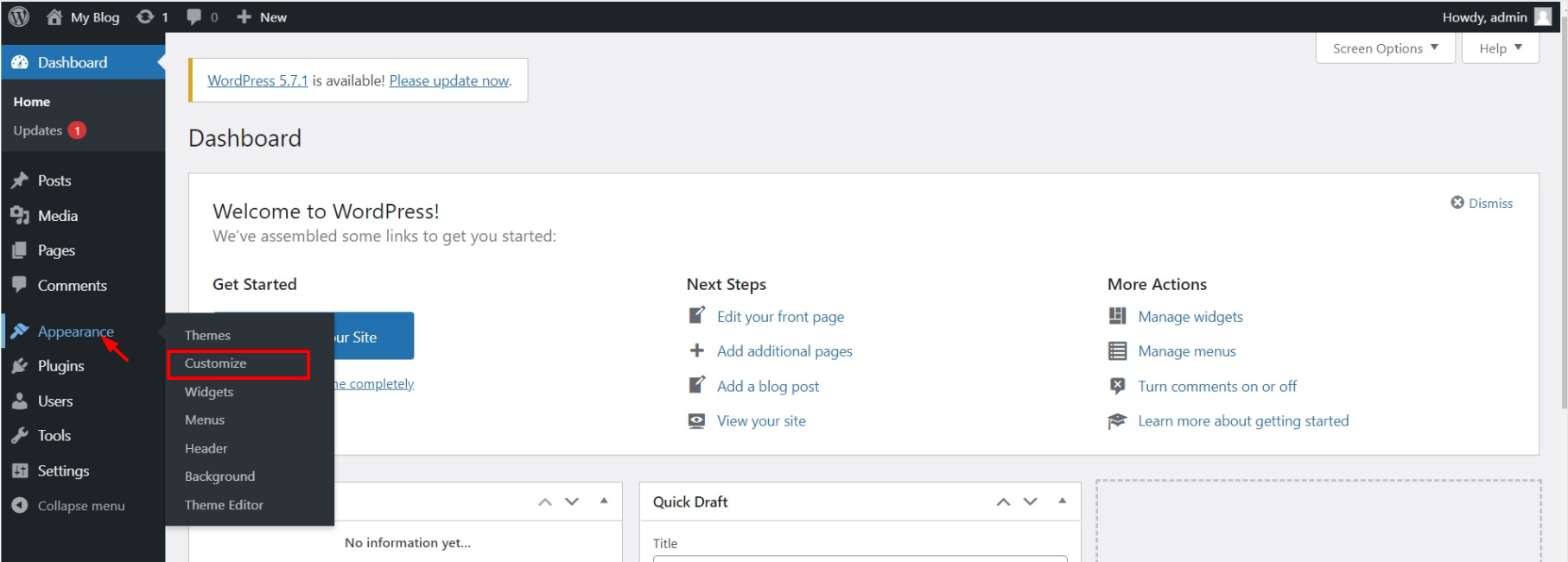
Task: Move Quick Draft panel down
Action: (x=1030, y=502)
